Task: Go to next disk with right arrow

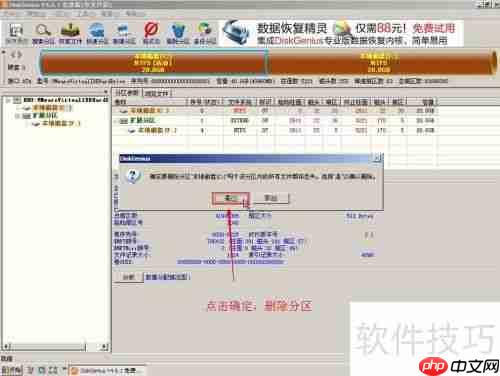Action: click(x=19, y=55)
